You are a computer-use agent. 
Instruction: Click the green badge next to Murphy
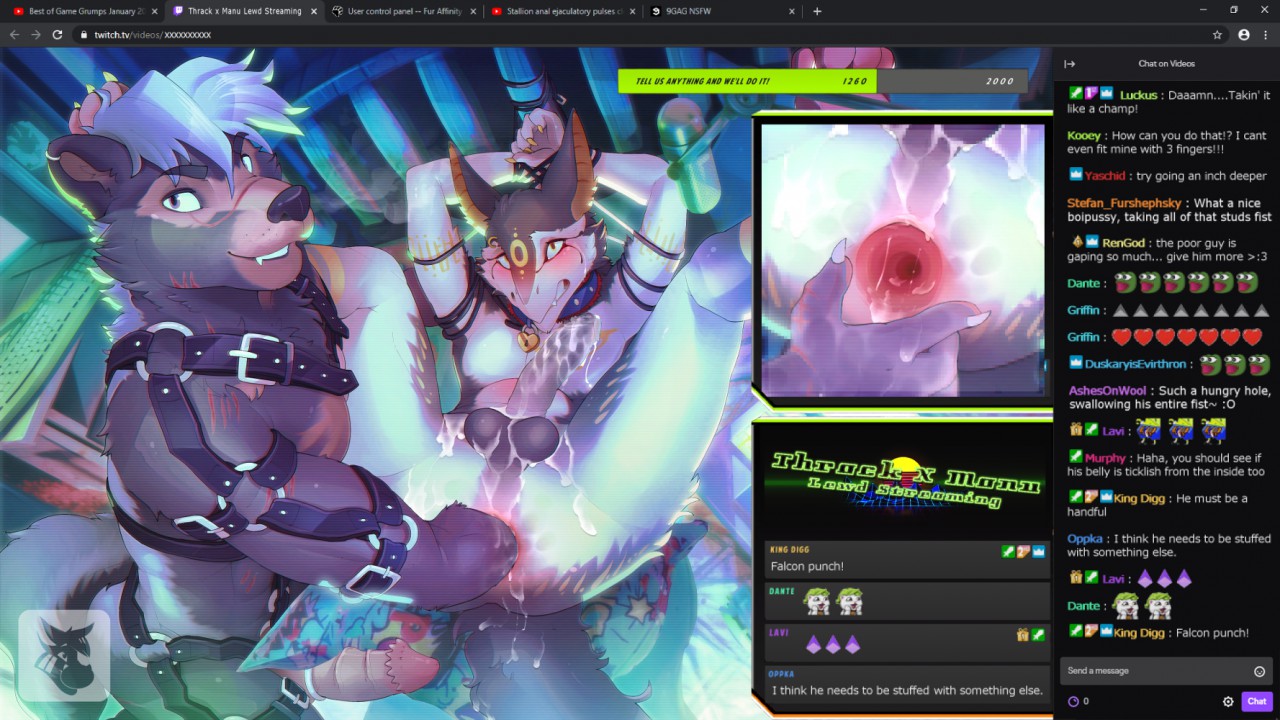click(x=1075, y=457)
